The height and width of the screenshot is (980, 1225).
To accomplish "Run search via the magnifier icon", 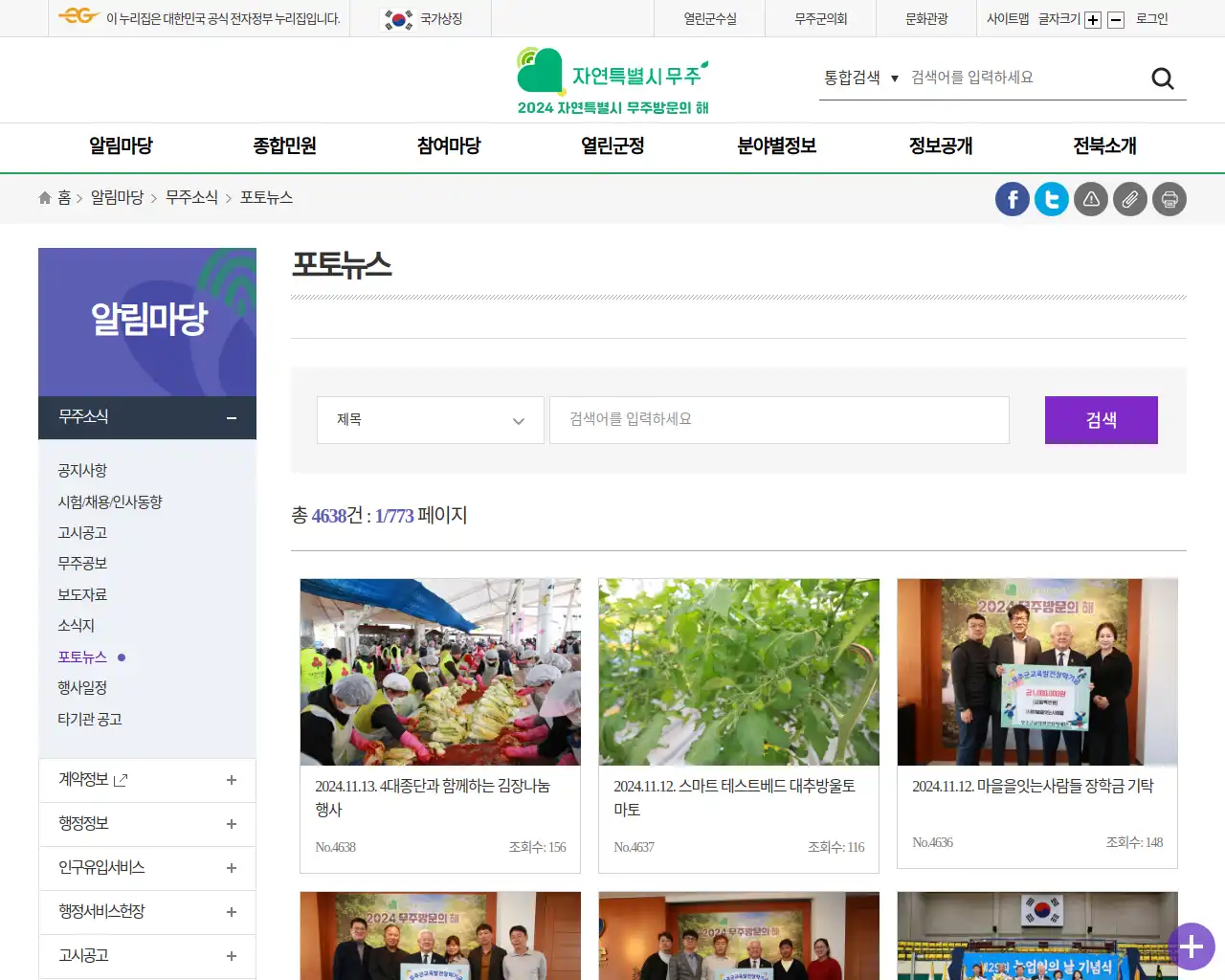I will (1162, 78).
